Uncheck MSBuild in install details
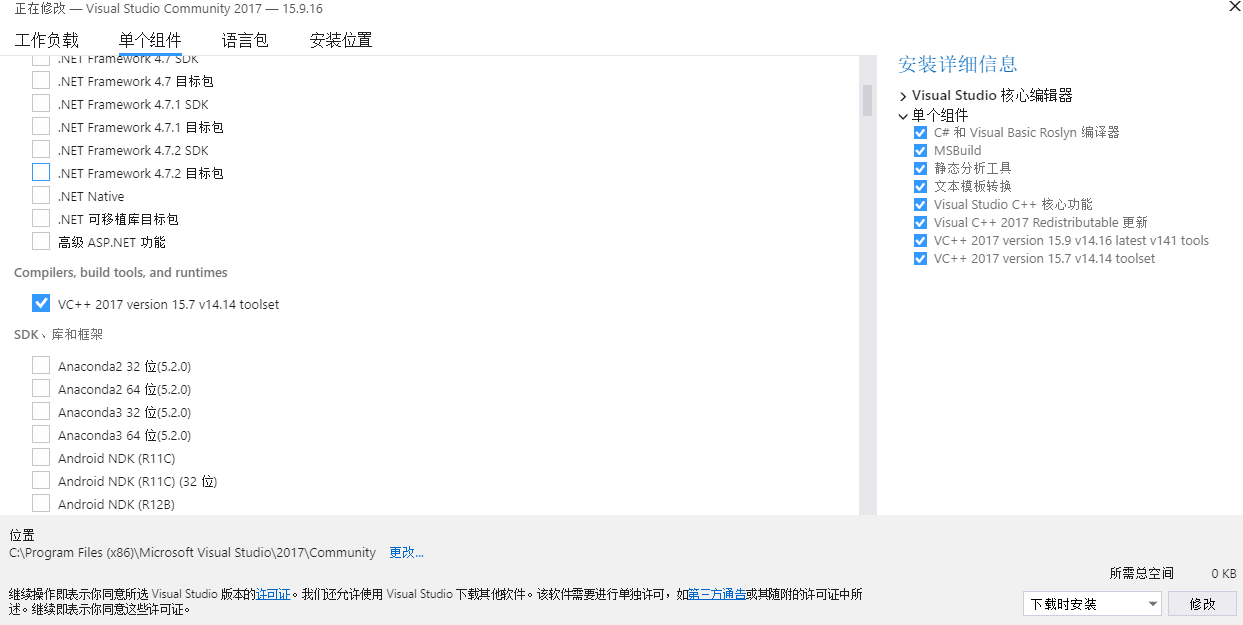The width and height of the screenshot is (1243, 625). point(920,151)
